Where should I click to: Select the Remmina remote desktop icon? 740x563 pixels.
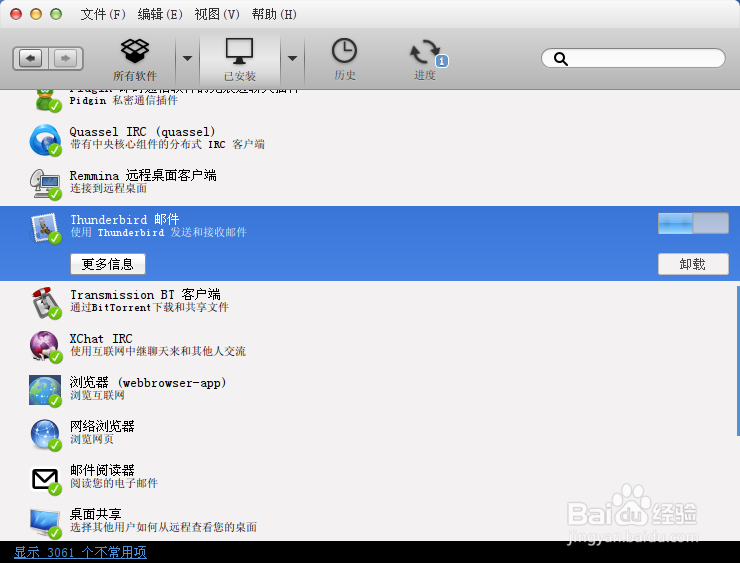[45, 184]
